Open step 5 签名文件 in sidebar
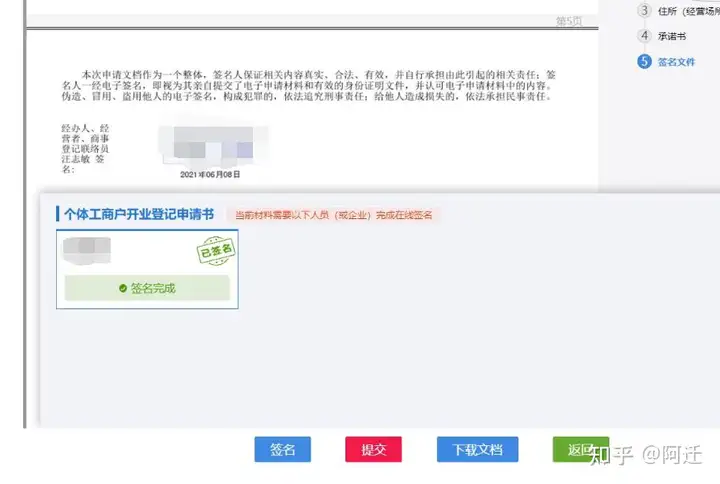 [x=676, y=62]
